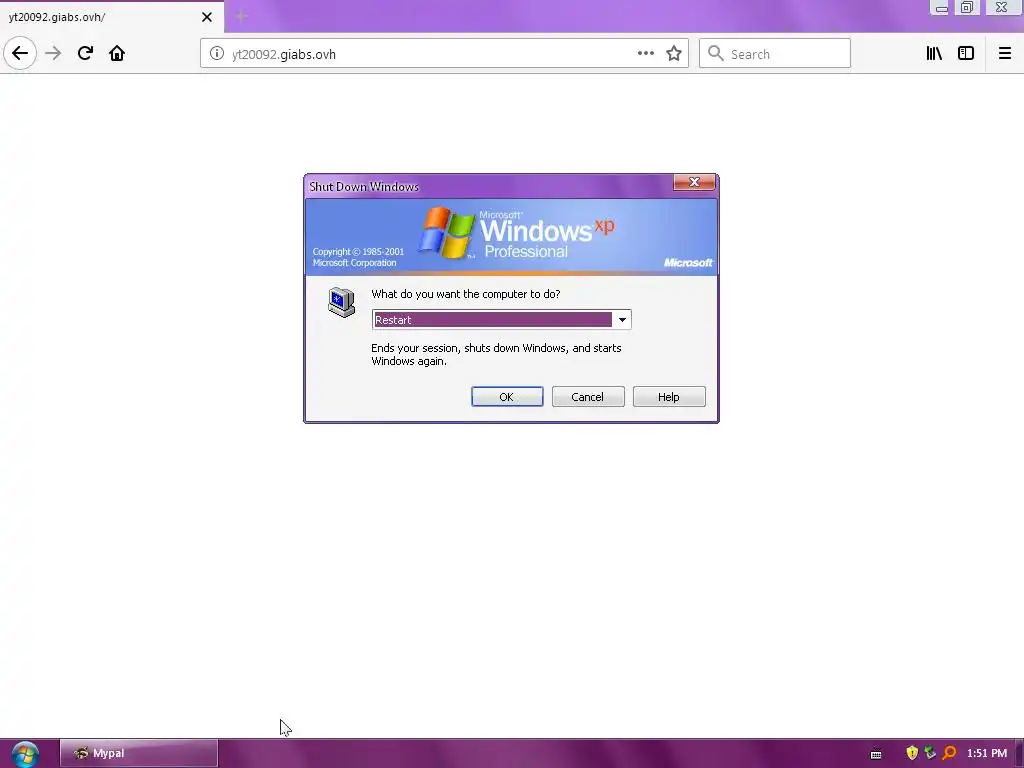Click the Windows XP Professional banner
Screen dimensions: 1024x768
(x=511, y=236)
